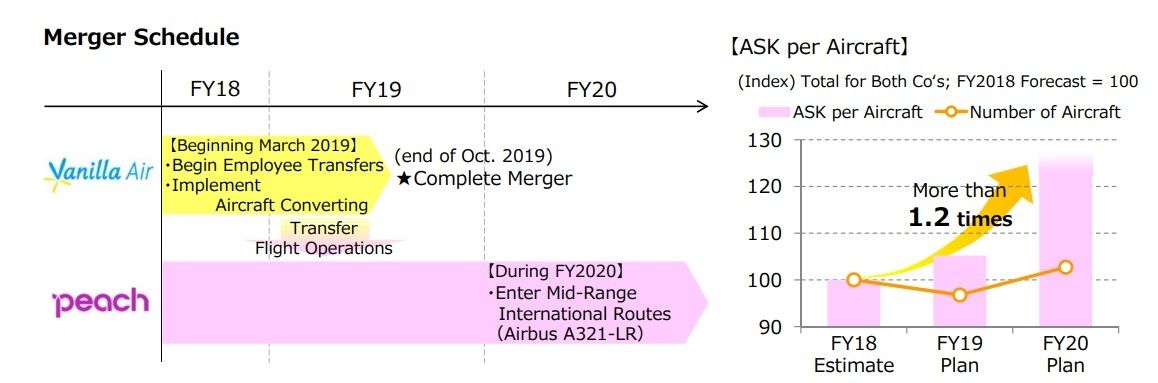Select the FY18 timeline header
The image size is (1158, 383).
point(215,89)
